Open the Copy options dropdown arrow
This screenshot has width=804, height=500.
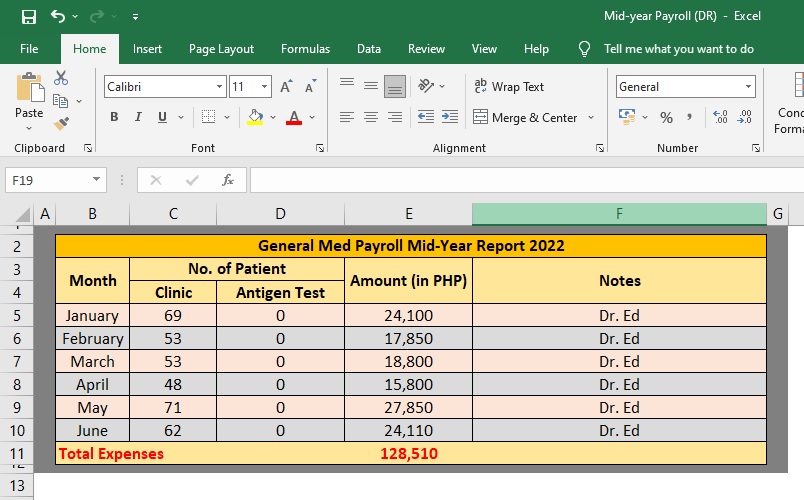(79, 102)
